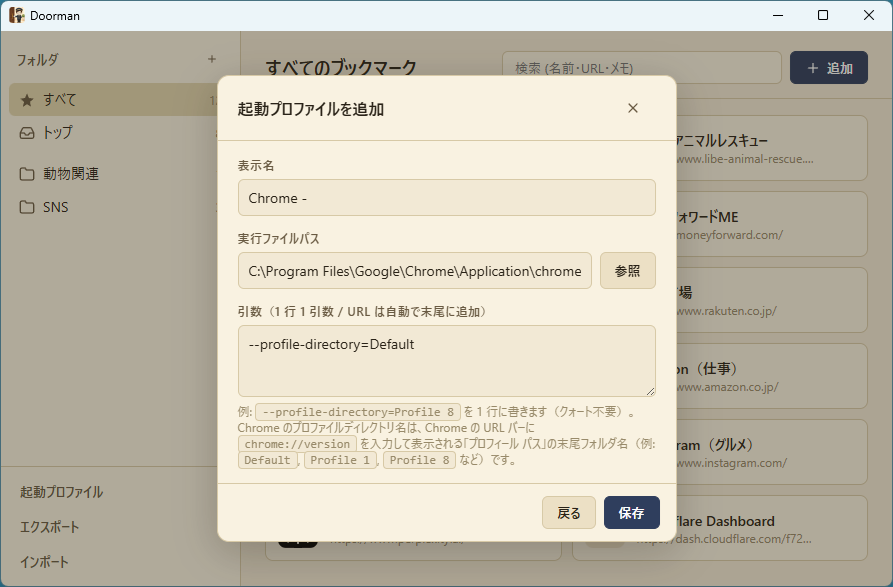
Task: Add a new folder with plus icon
Action: point(212,59)
